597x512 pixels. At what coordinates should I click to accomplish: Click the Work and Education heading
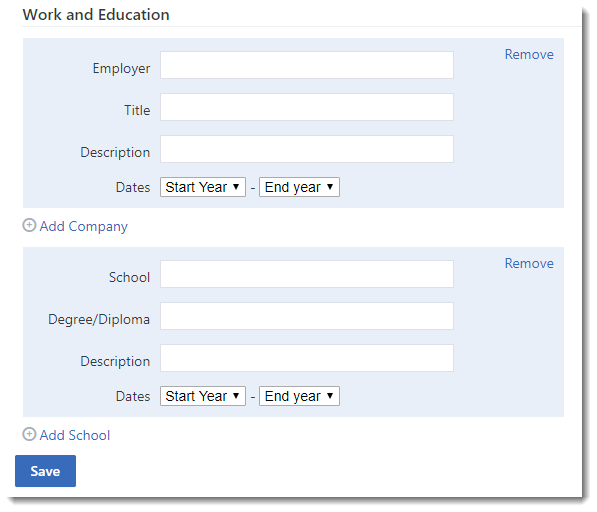point(96,15)
